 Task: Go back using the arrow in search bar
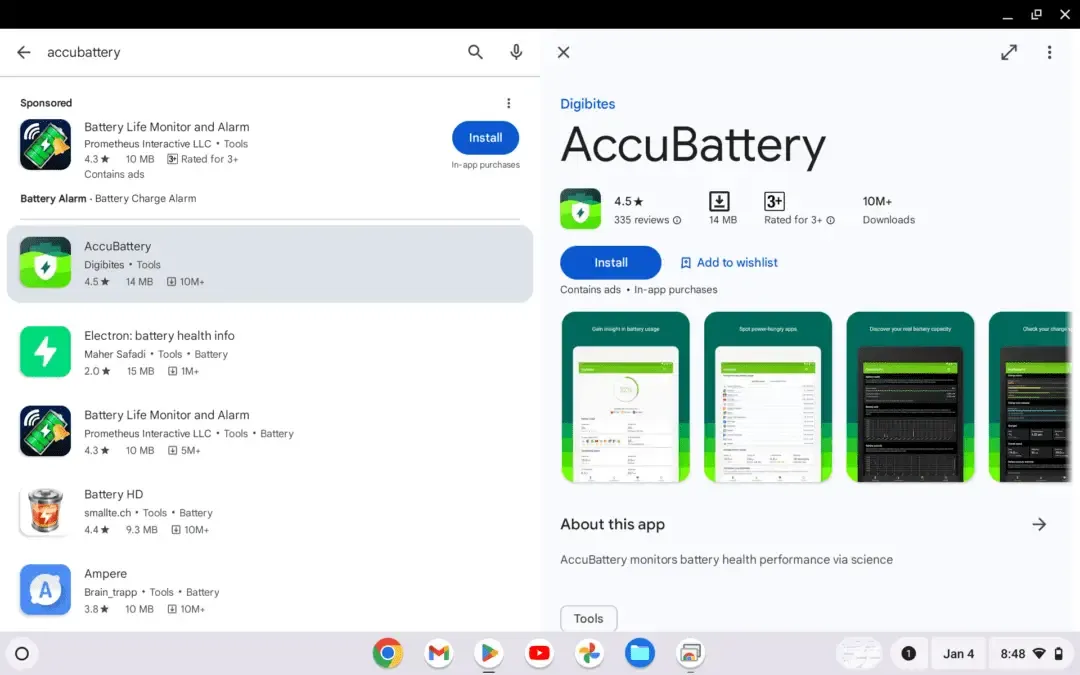(23, 52)
